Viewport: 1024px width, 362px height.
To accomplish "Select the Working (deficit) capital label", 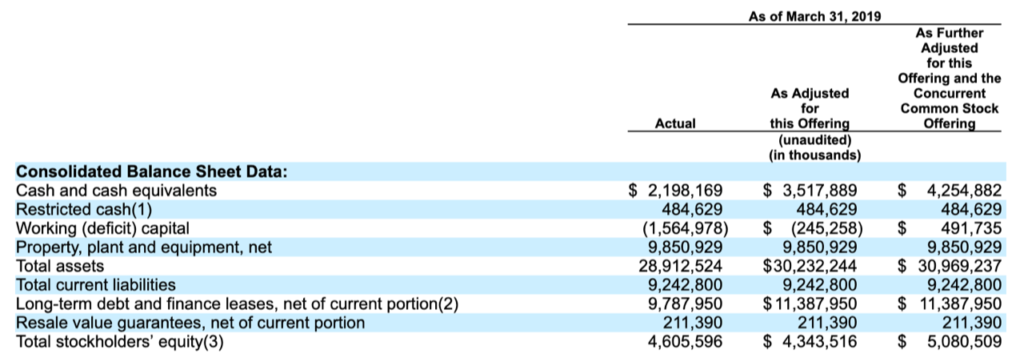I will (103, 229).
